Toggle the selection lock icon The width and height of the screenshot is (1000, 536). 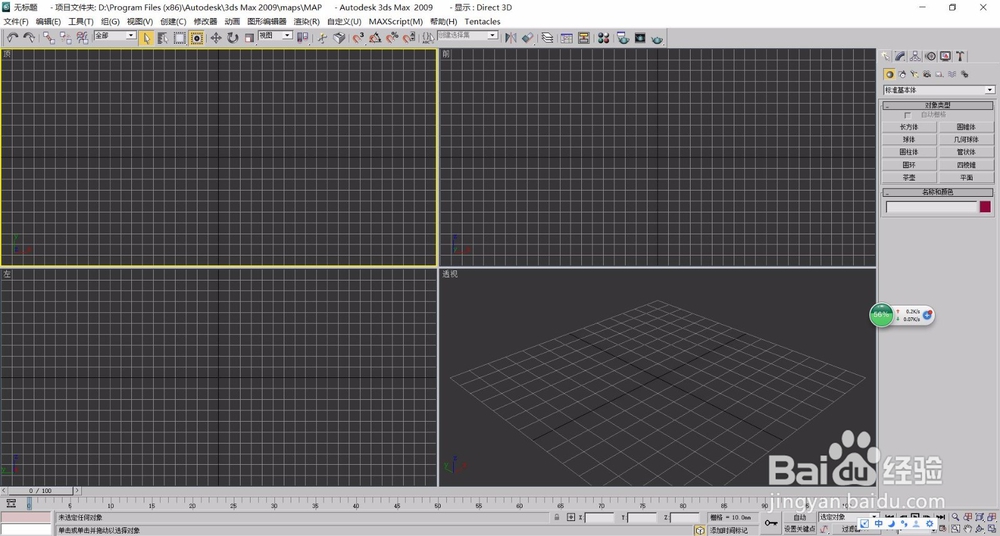pyautogui.click(x=557, y=517)
